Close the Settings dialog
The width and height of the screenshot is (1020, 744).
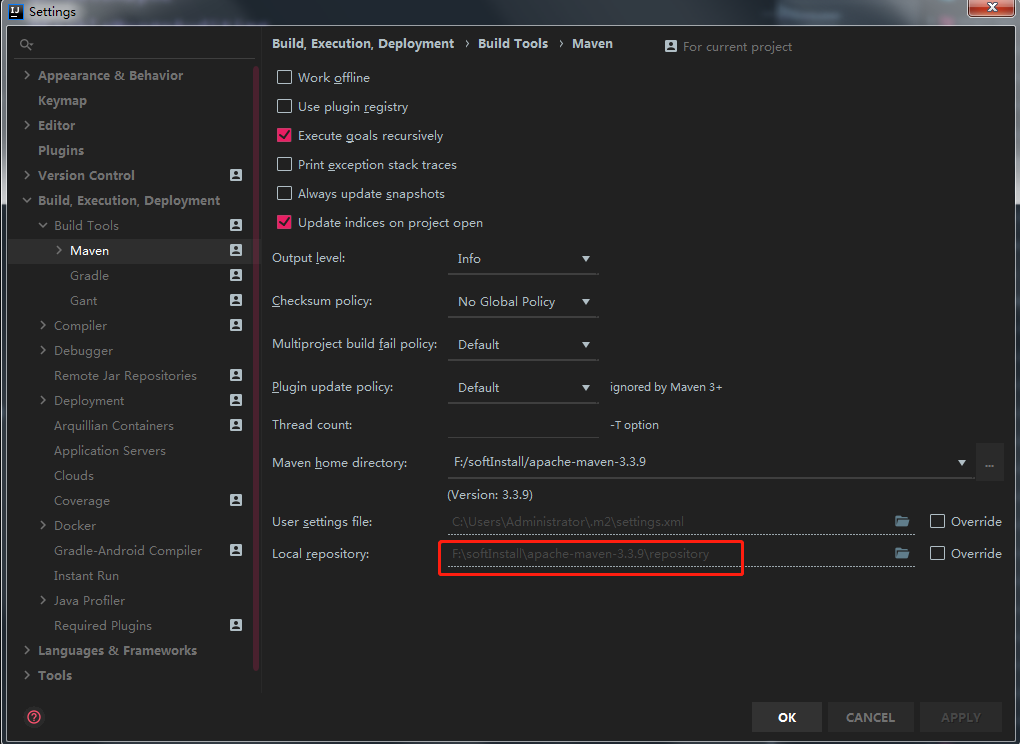[x=991, y=7]
